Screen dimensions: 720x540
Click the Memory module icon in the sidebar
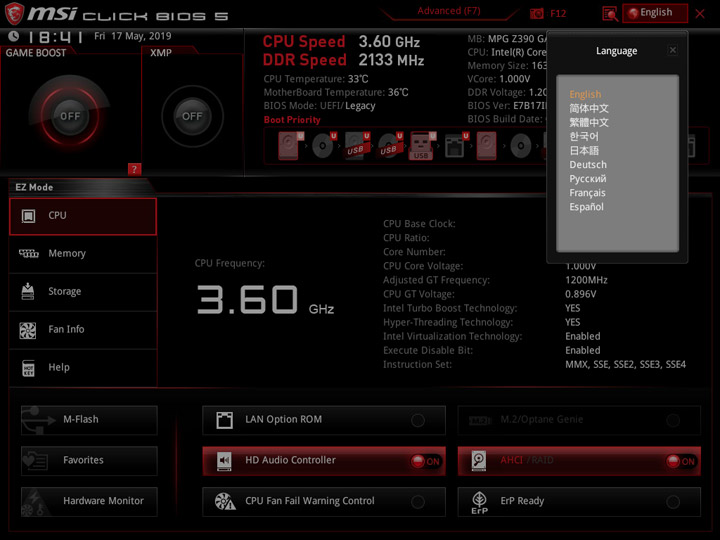point(28,253)
